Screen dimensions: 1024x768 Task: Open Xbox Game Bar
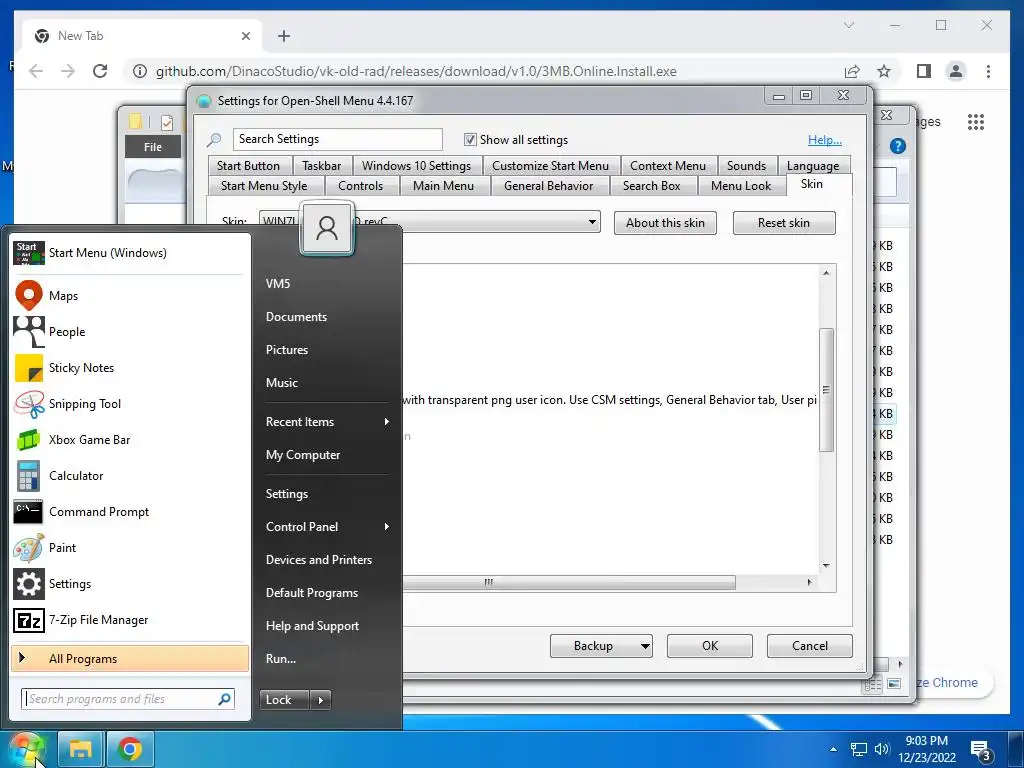(130, 440)
